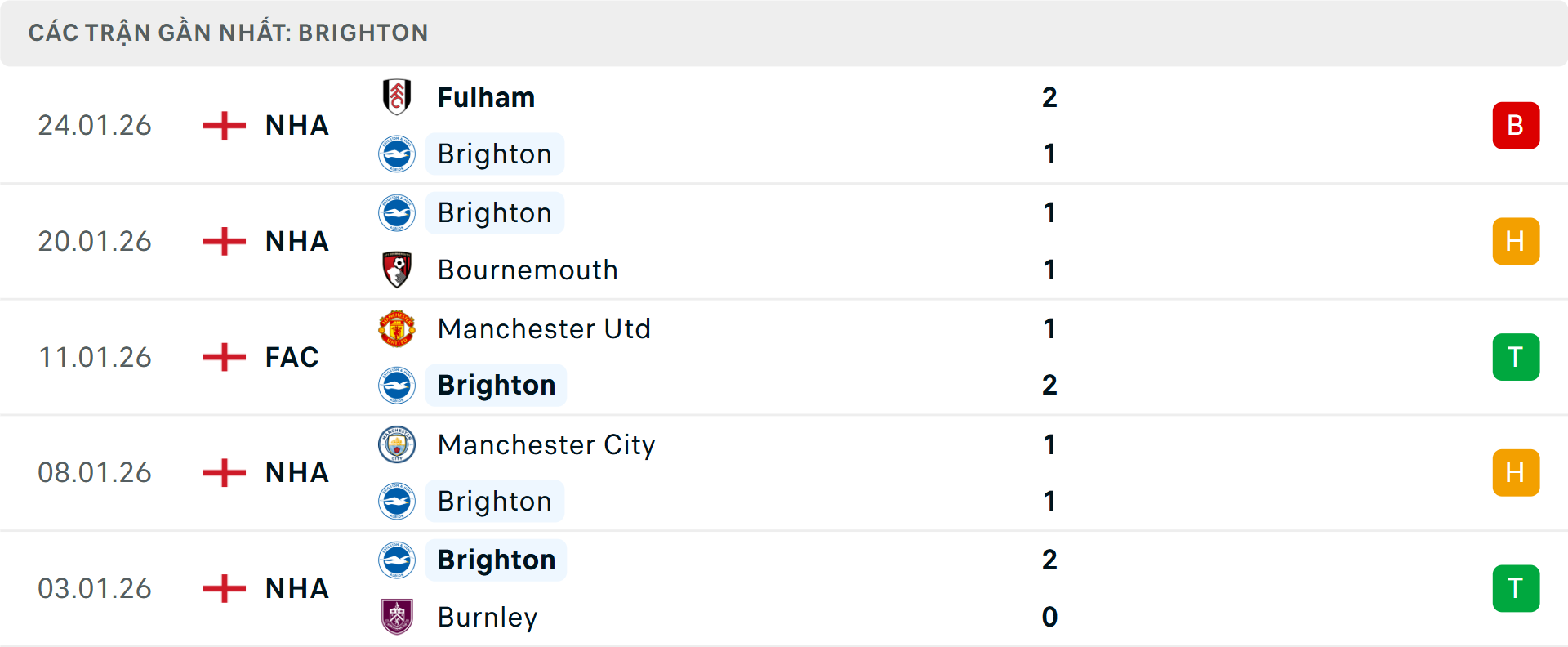Select the FAC competition label
Screen dimensions: 1568x647
(292, 357)
